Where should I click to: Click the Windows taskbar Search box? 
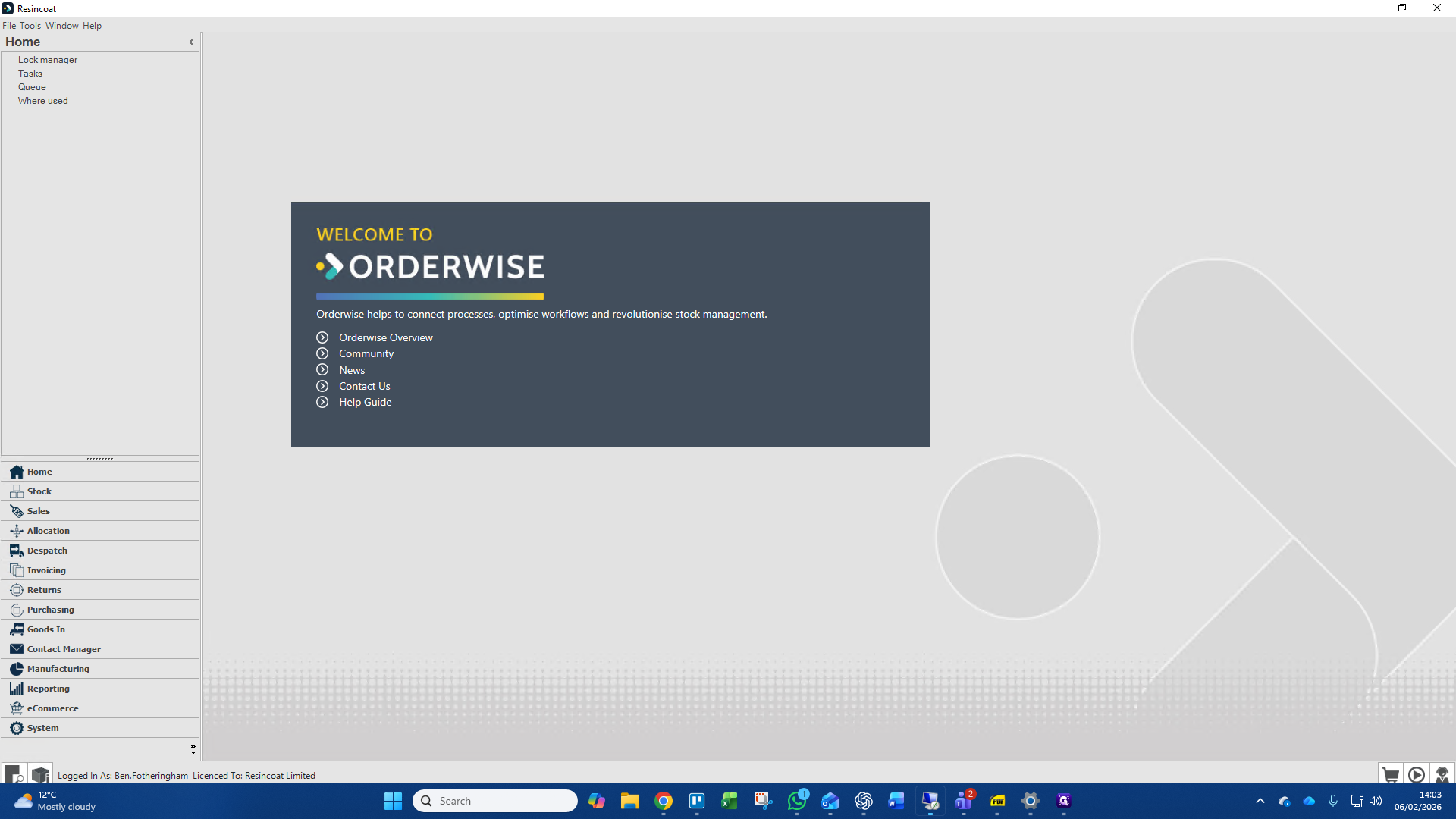click(495, 801)
